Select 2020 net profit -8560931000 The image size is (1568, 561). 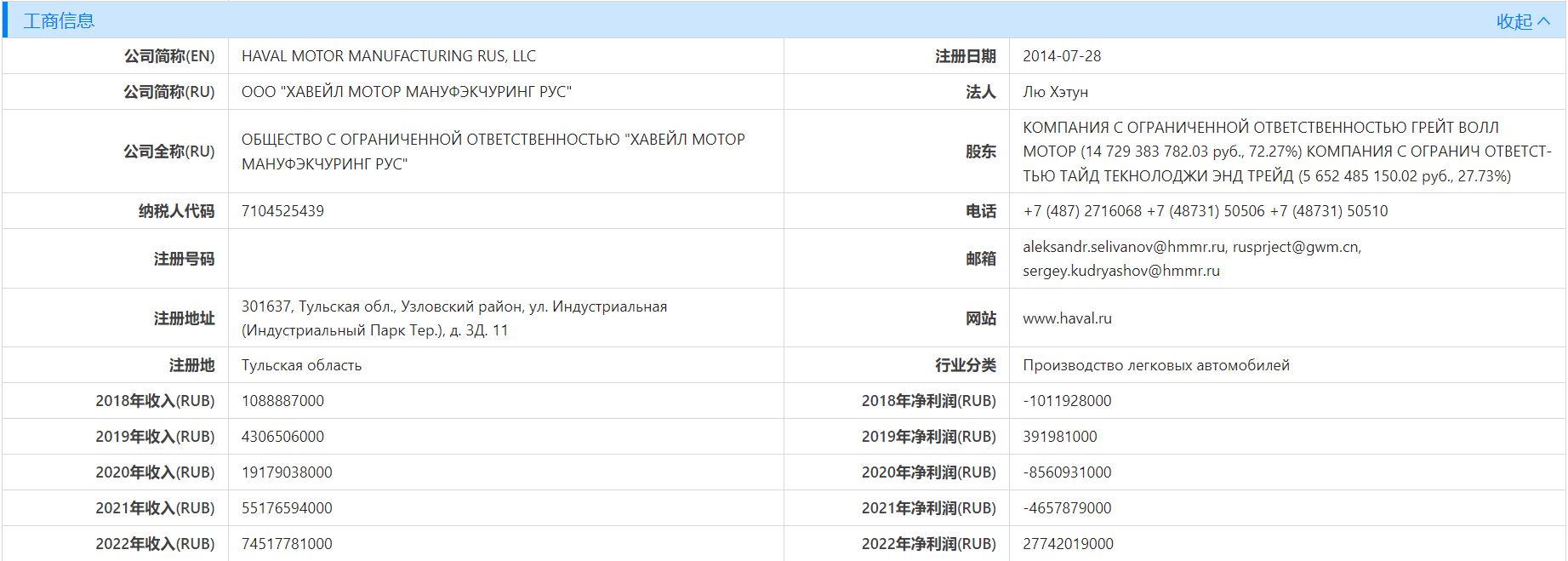pyautogui.click(x=1067, y=472)
